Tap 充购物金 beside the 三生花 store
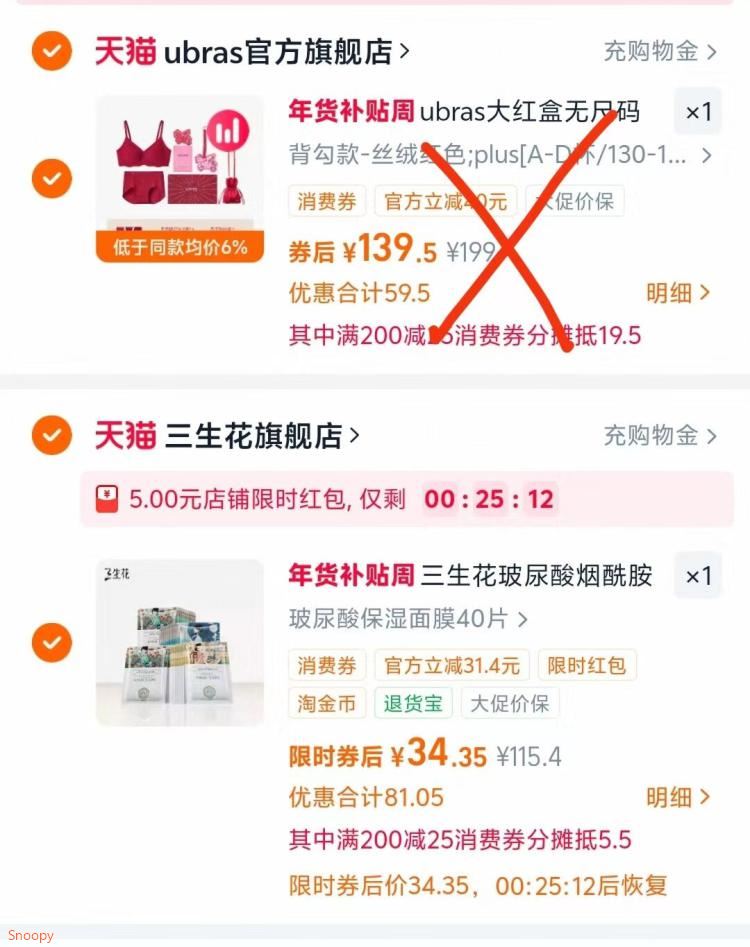 660,435
